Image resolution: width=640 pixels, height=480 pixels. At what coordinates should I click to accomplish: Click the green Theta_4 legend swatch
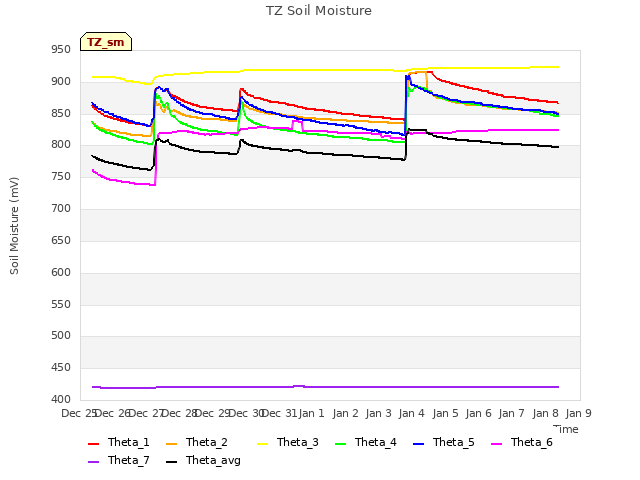(340, 444)
